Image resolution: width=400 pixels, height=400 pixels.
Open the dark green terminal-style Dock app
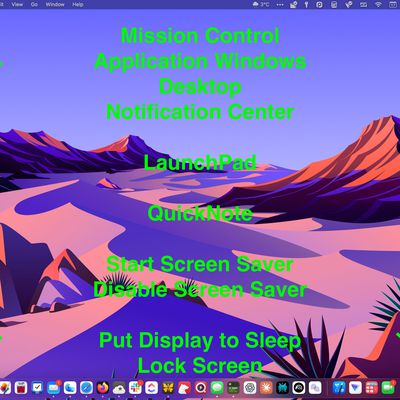pos(233,388)
